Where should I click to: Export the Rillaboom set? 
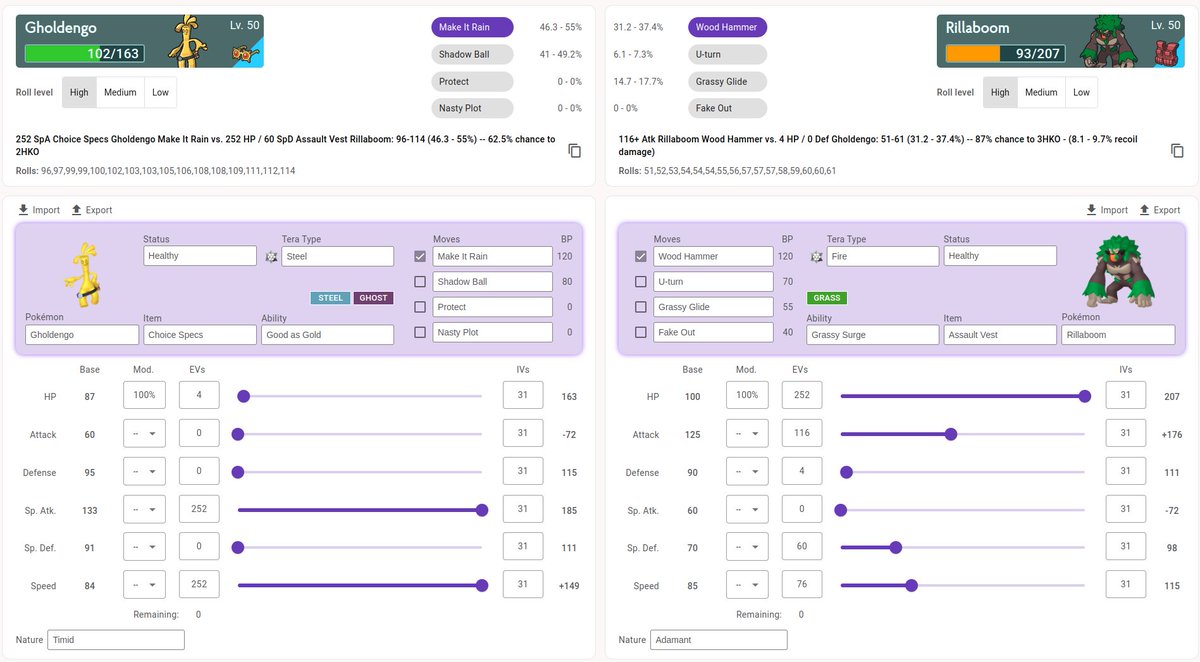[x=1159, y=210]
